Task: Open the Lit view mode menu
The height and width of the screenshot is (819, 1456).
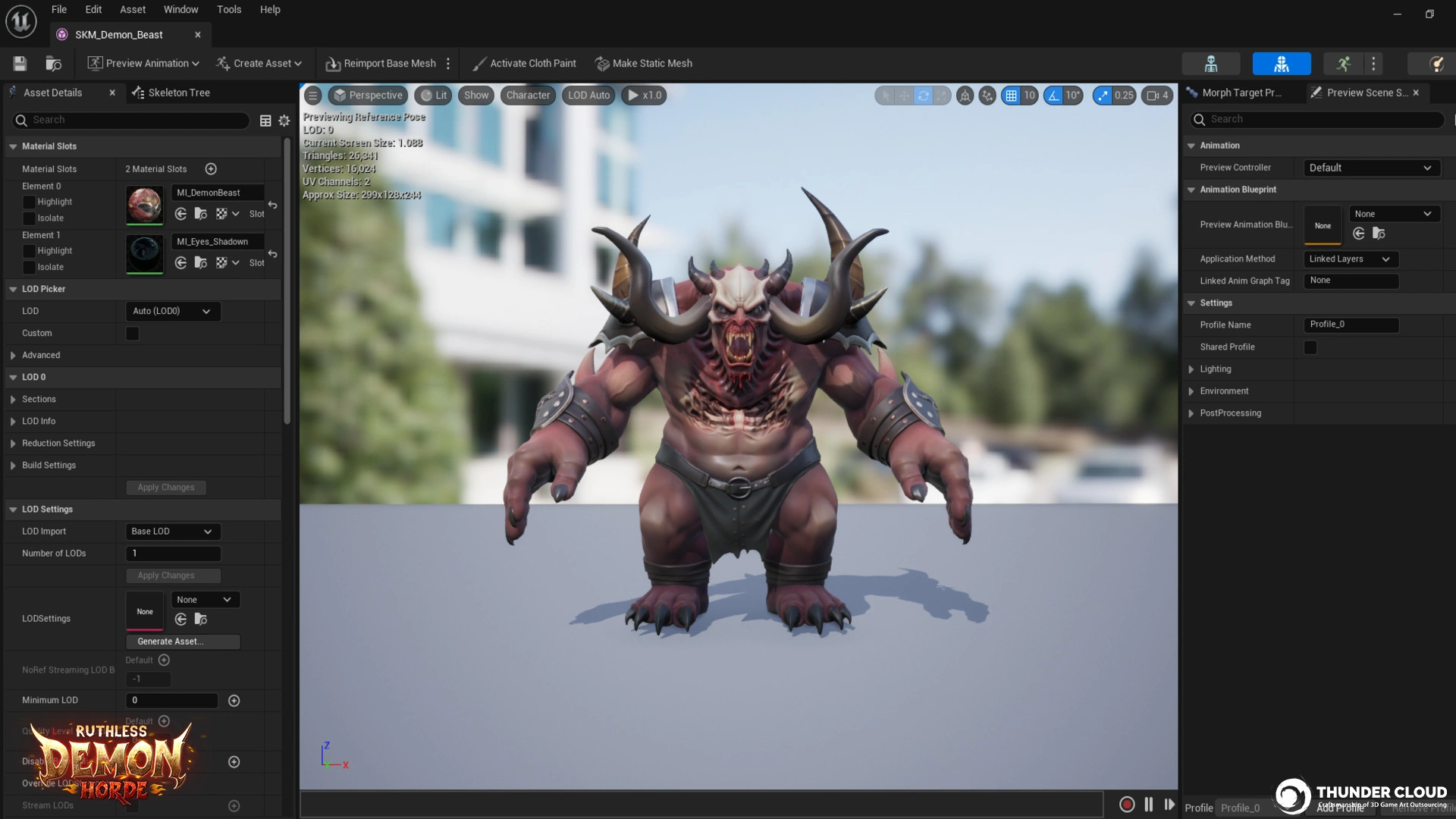Action: (x=434, y=96)
